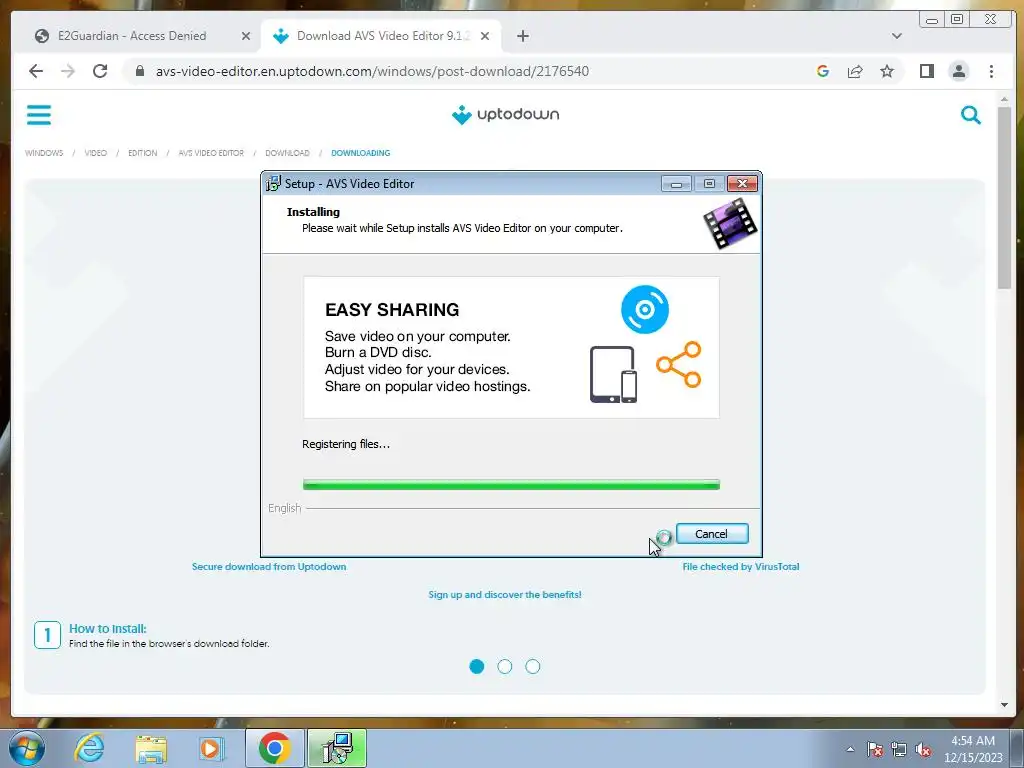Click the tablet and phone devices icon
The width and height of the screenshot is (1024, 768).
click(613, 374)
